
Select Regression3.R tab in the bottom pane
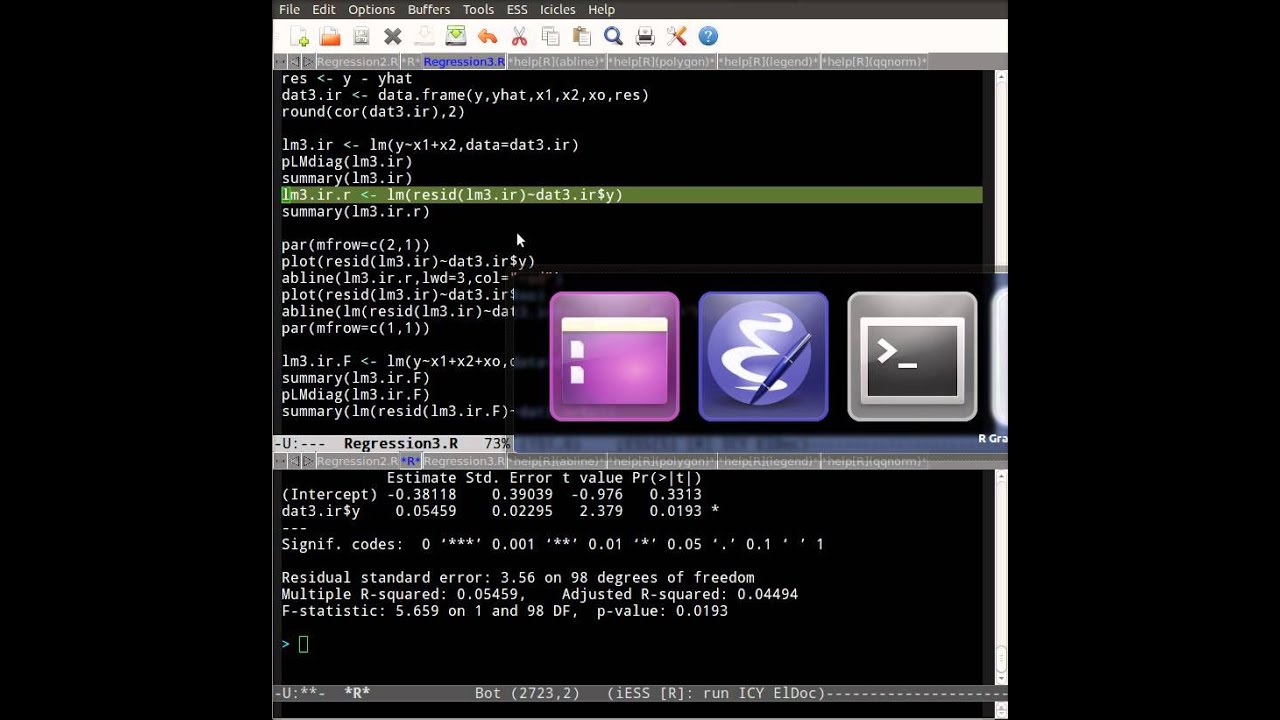click(464, 462)
